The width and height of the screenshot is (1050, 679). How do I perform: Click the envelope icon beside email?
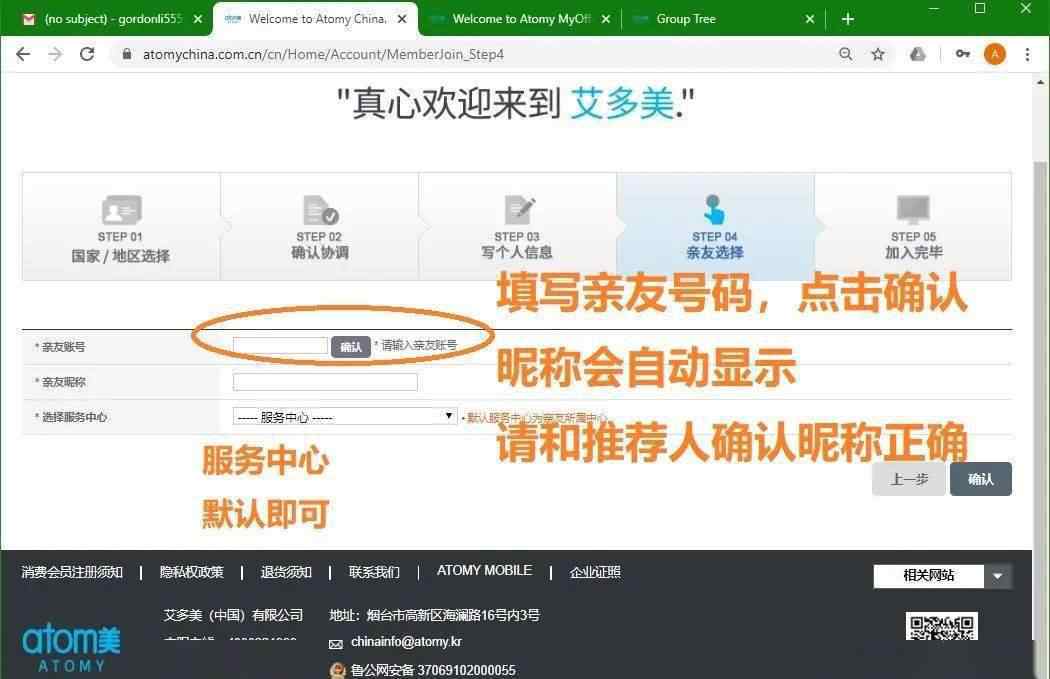coord(336,644)
